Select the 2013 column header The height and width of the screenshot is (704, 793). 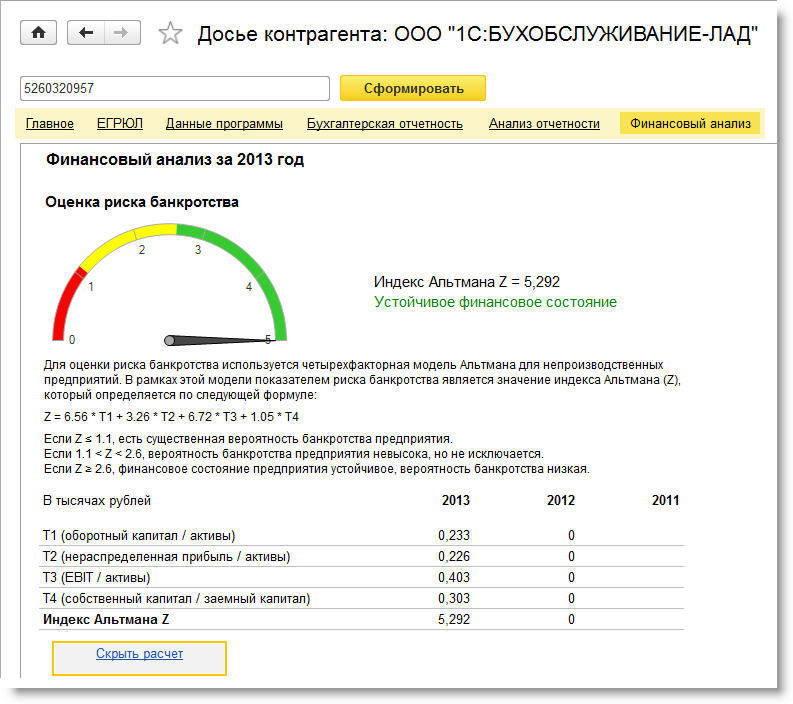click(x=455, y=500)
